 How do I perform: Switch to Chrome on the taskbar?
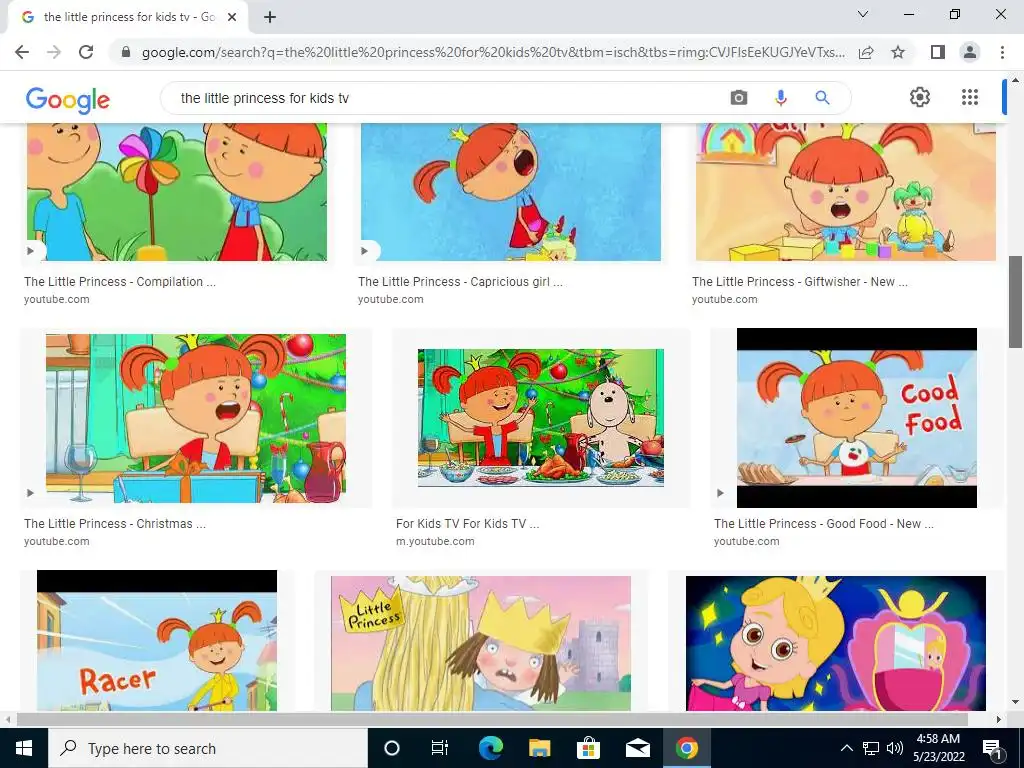pos(686,748)
